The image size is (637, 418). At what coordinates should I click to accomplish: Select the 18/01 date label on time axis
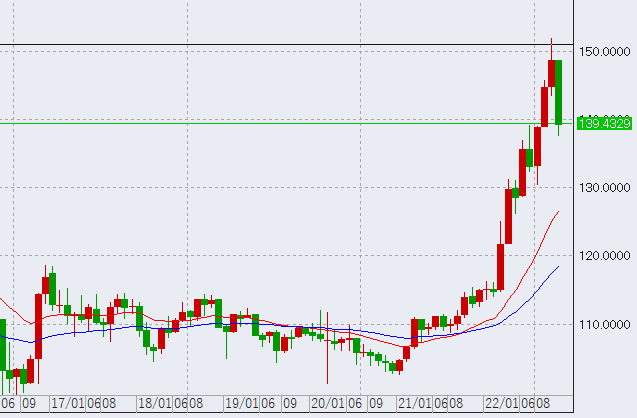click(x=154, y=403)
